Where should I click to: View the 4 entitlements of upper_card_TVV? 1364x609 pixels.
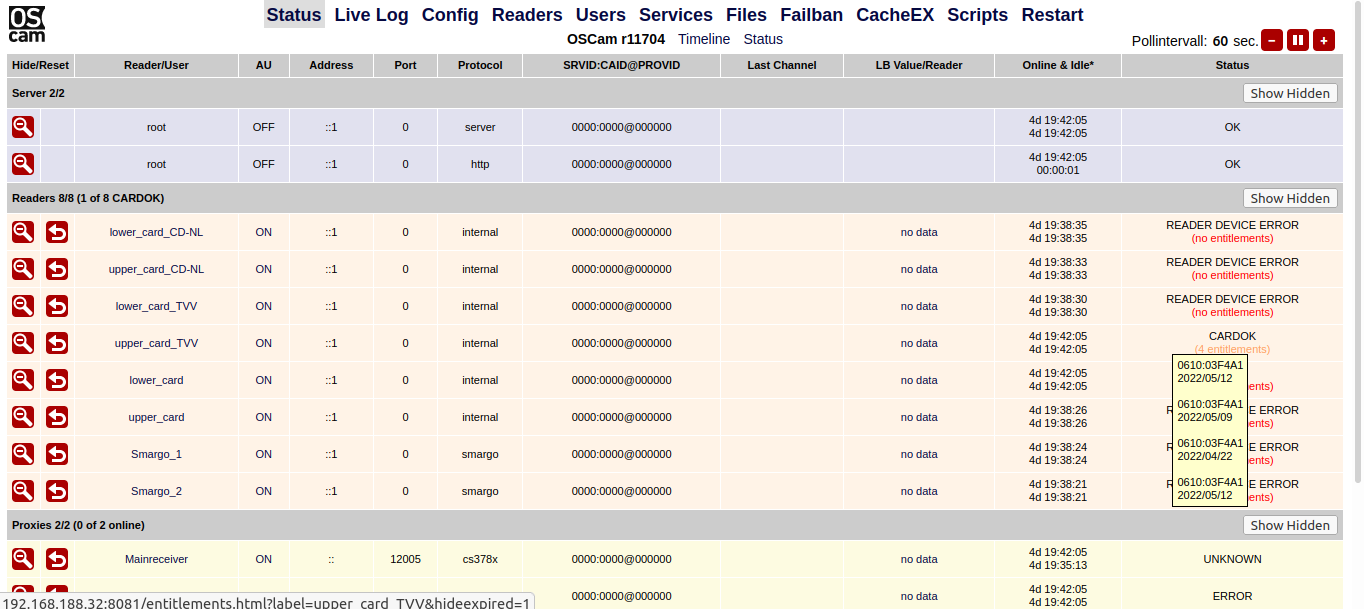pyautogui.click(x=1232, y=349)
